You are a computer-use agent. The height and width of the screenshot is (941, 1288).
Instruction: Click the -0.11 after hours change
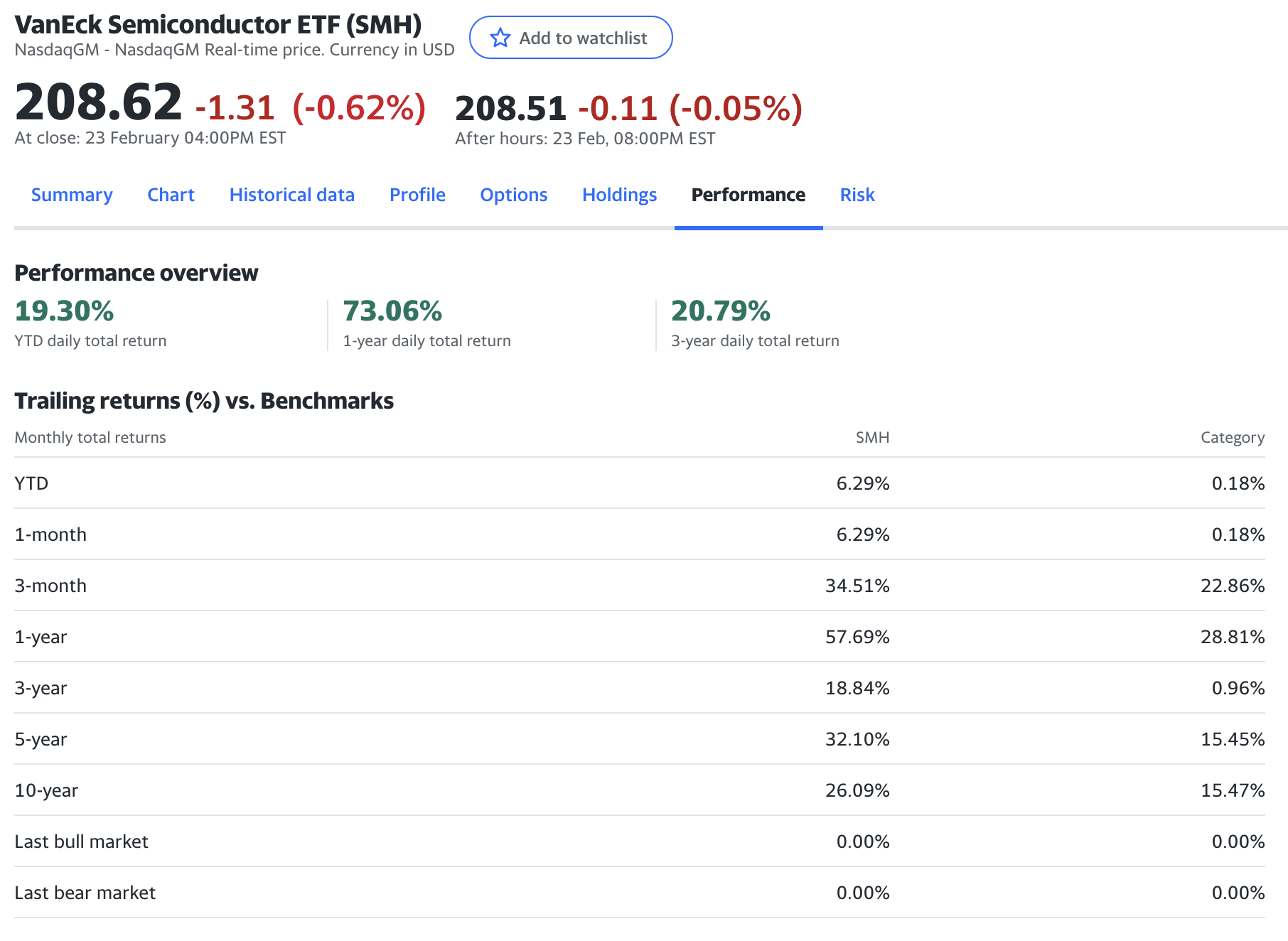pyautogui.click(x=618, y=109)
